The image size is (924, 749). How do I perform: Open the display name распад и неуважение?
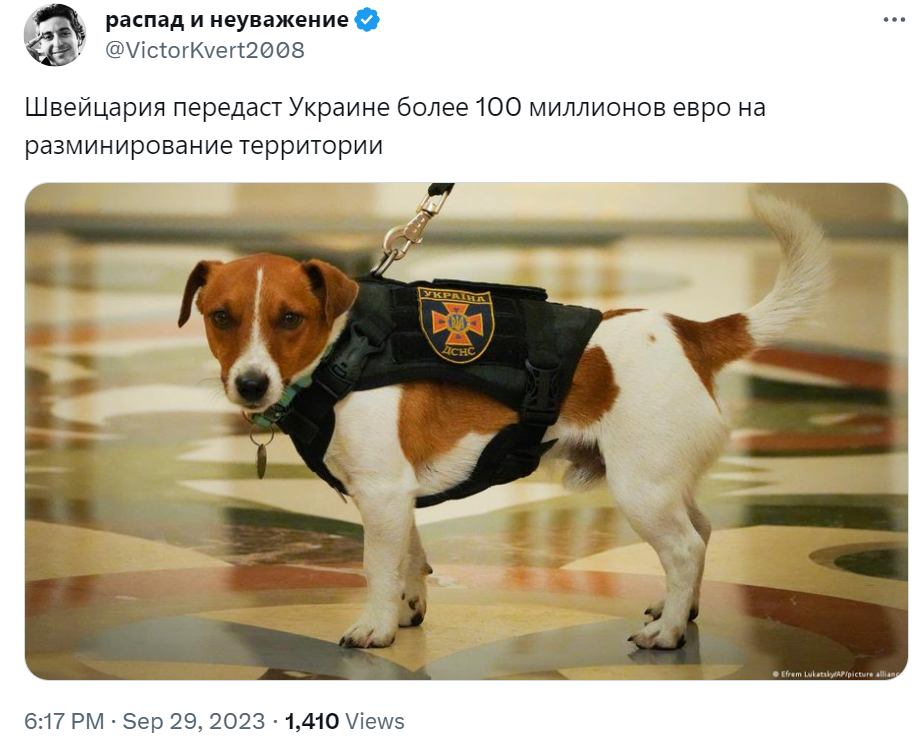pyautogui.click(x=227, y=20)
